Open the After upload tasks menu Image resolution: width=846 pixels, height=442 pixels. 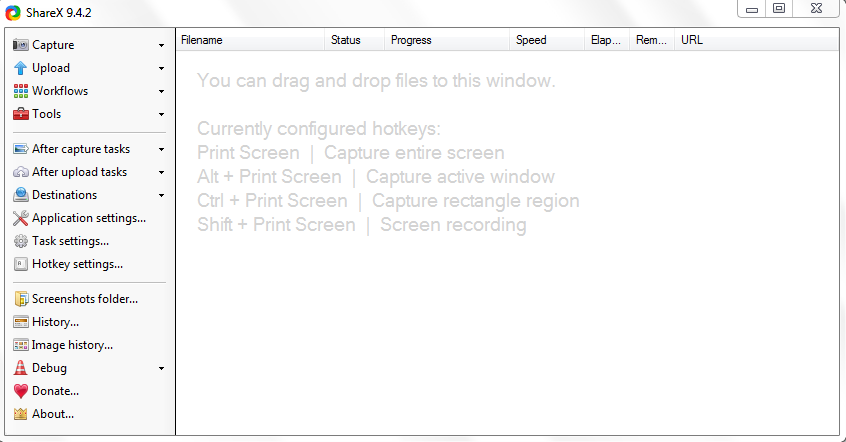[x=79, y=172]
